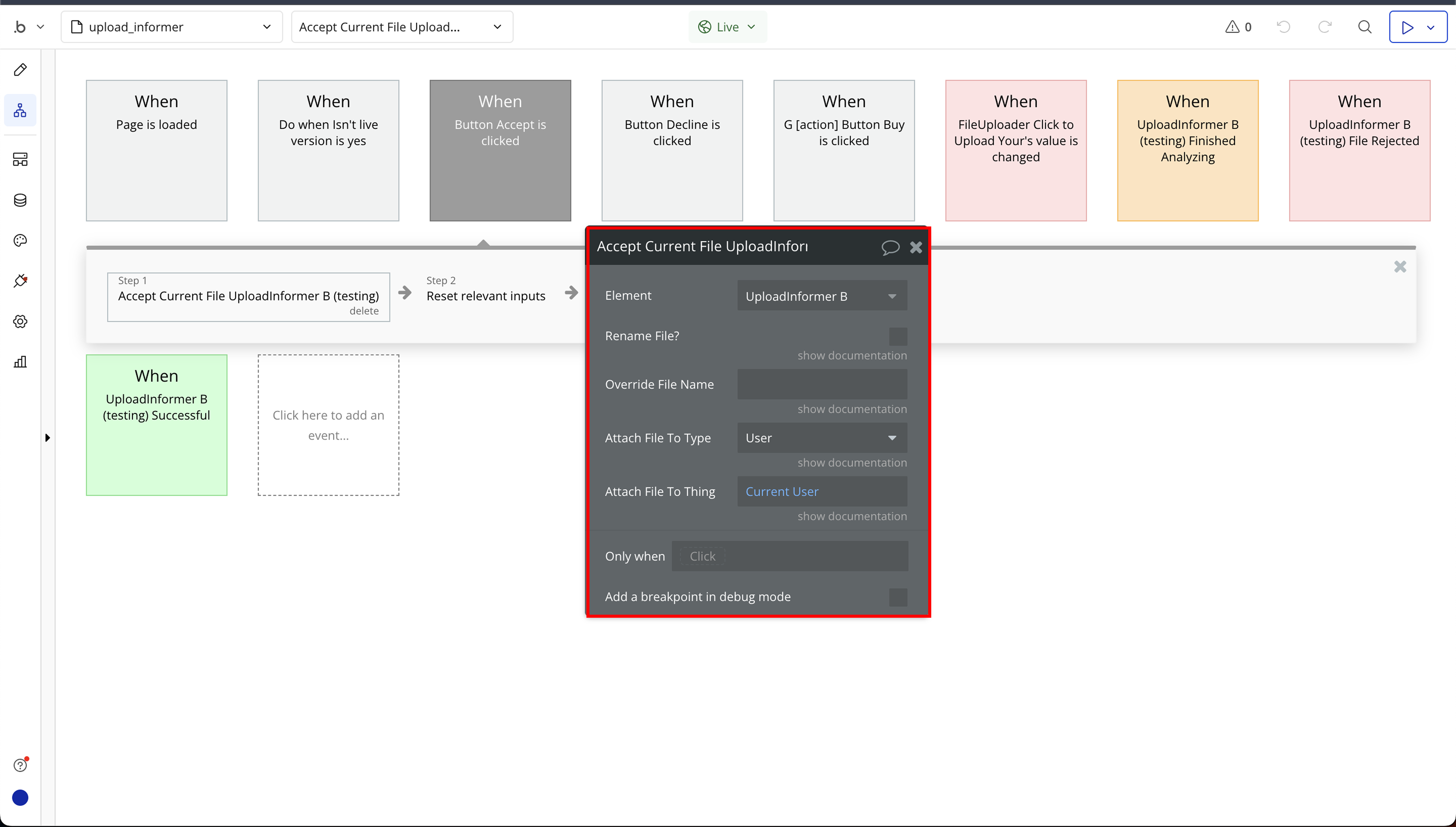Select the Button Decline is clicked event
This screenshot has width=1456, height=827.
coord(672,151)
